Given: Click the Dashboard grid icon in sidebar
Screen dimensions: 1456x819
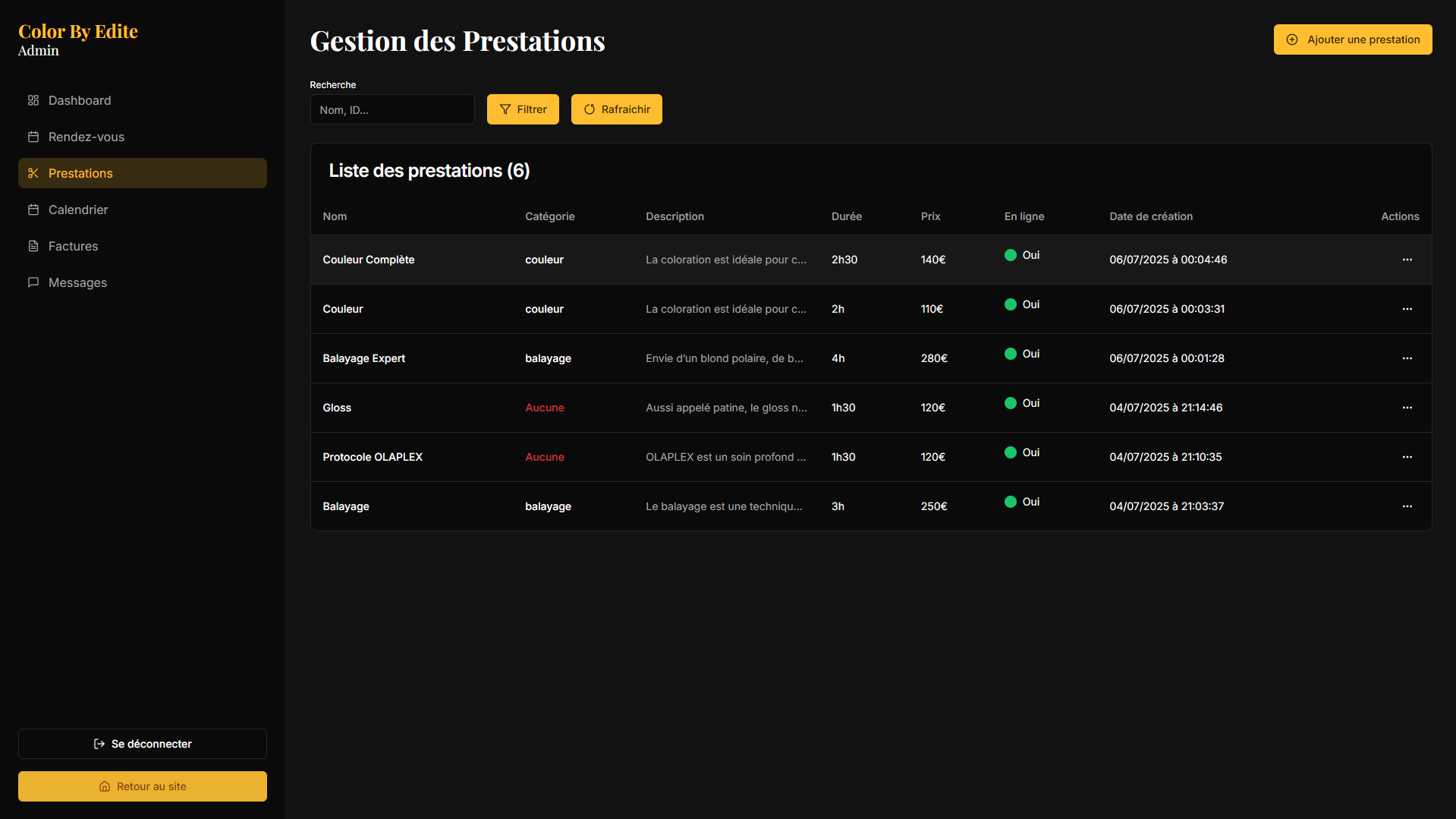Looking at the screenshot, I should tap(33, 100).
